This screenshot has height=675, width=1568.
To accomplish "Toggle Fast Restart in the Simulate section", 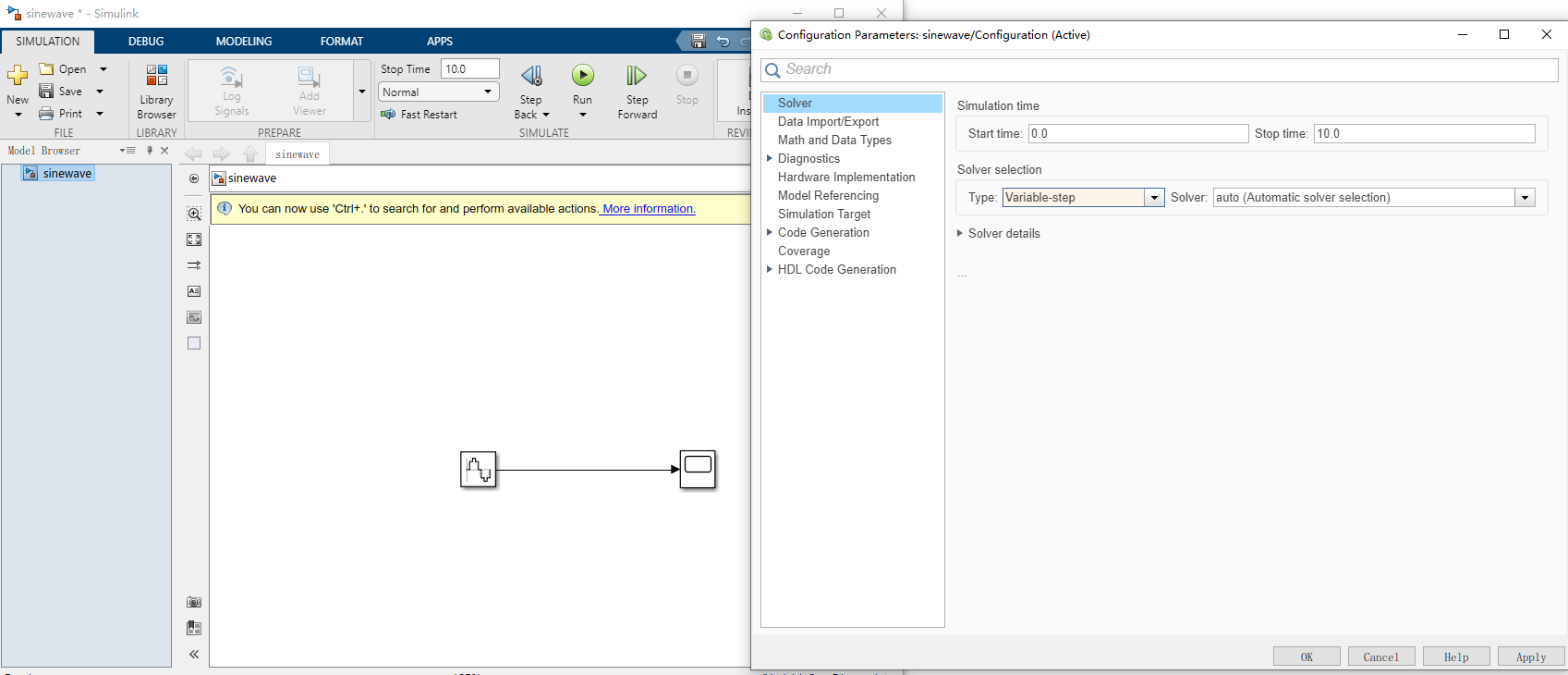I will (x=419, y=115).
